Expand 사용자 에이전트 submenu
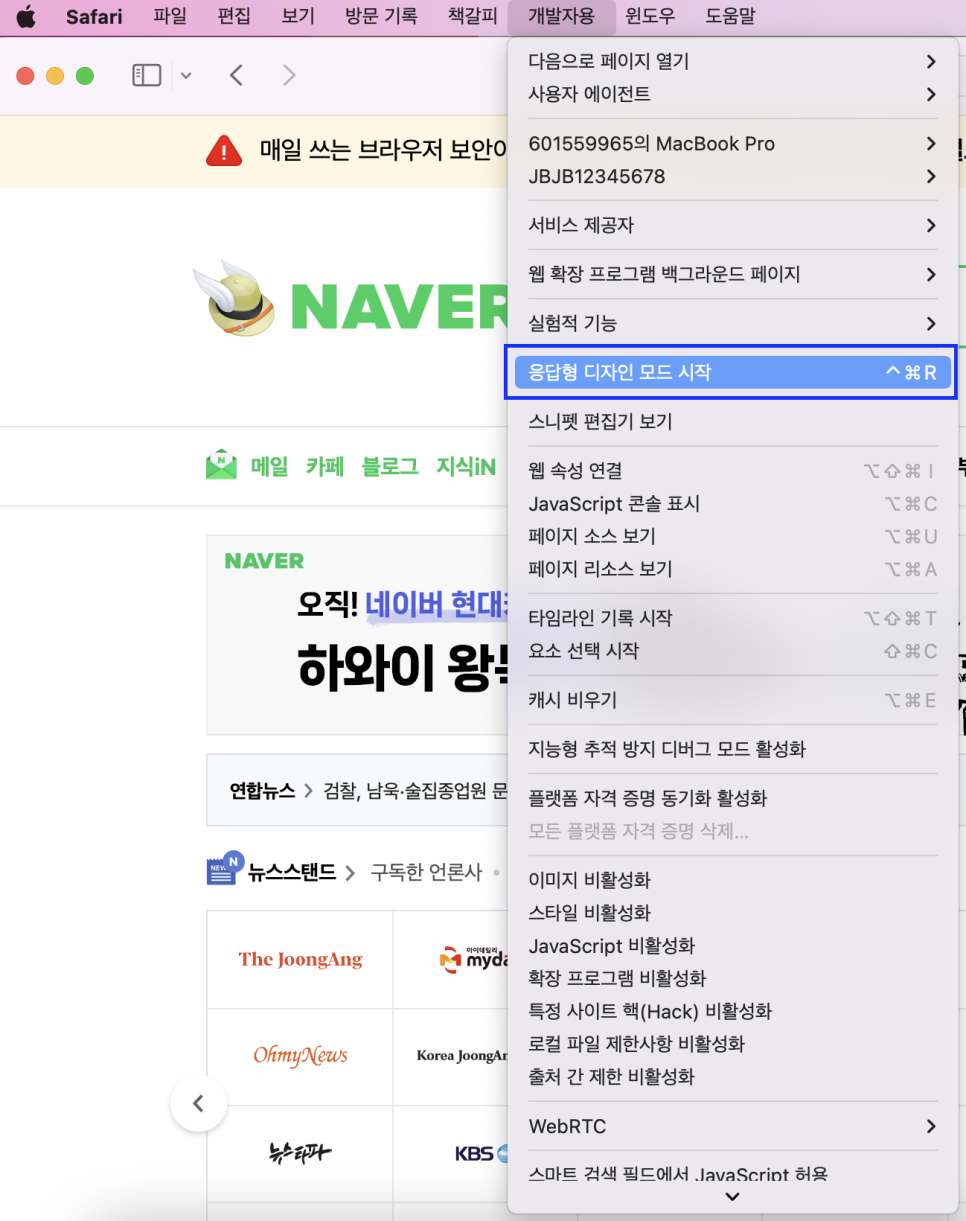The height and width of the screenshot is (1221, 966). [x=732, y=95]
